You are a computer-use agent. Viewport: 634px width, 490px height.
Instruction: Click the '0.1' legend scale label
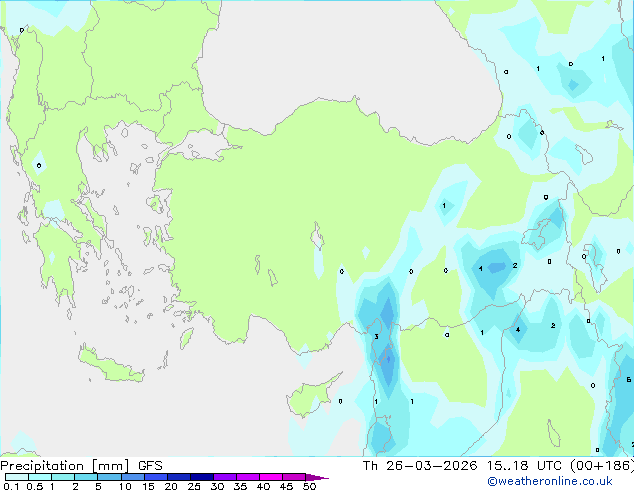(x=11, y=486)
